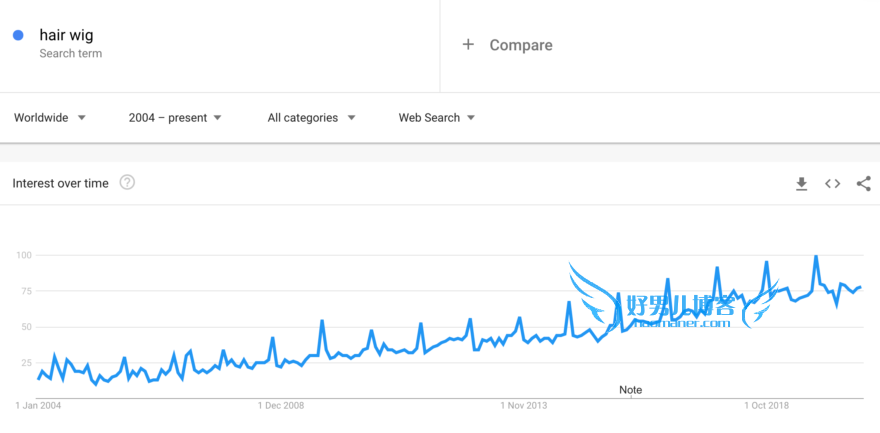
Task: Open help for Interest over time
Action: [x=127, y=182]
